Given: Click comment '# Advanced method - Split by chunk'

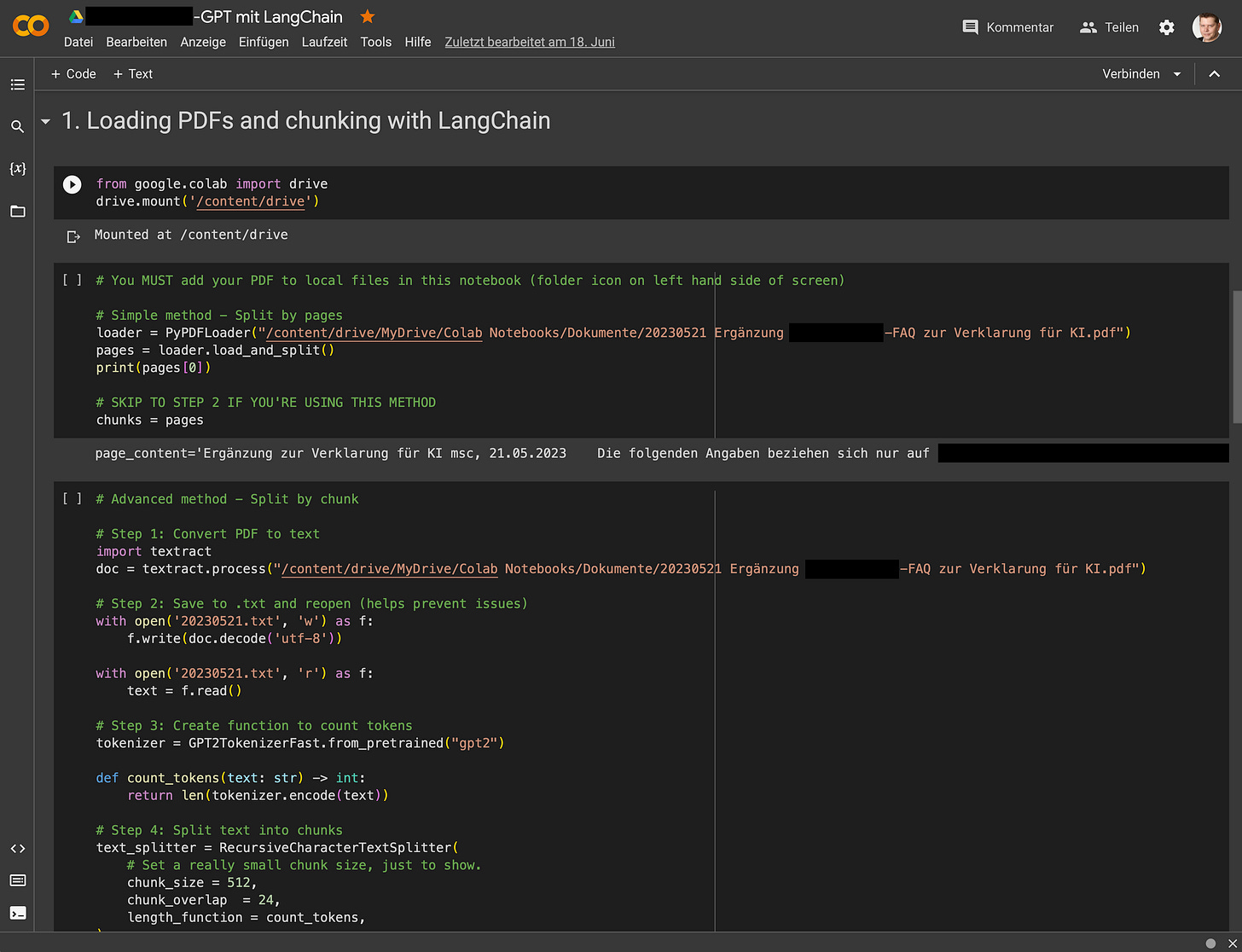Looking at the screenshot, I should coord(227,499).
